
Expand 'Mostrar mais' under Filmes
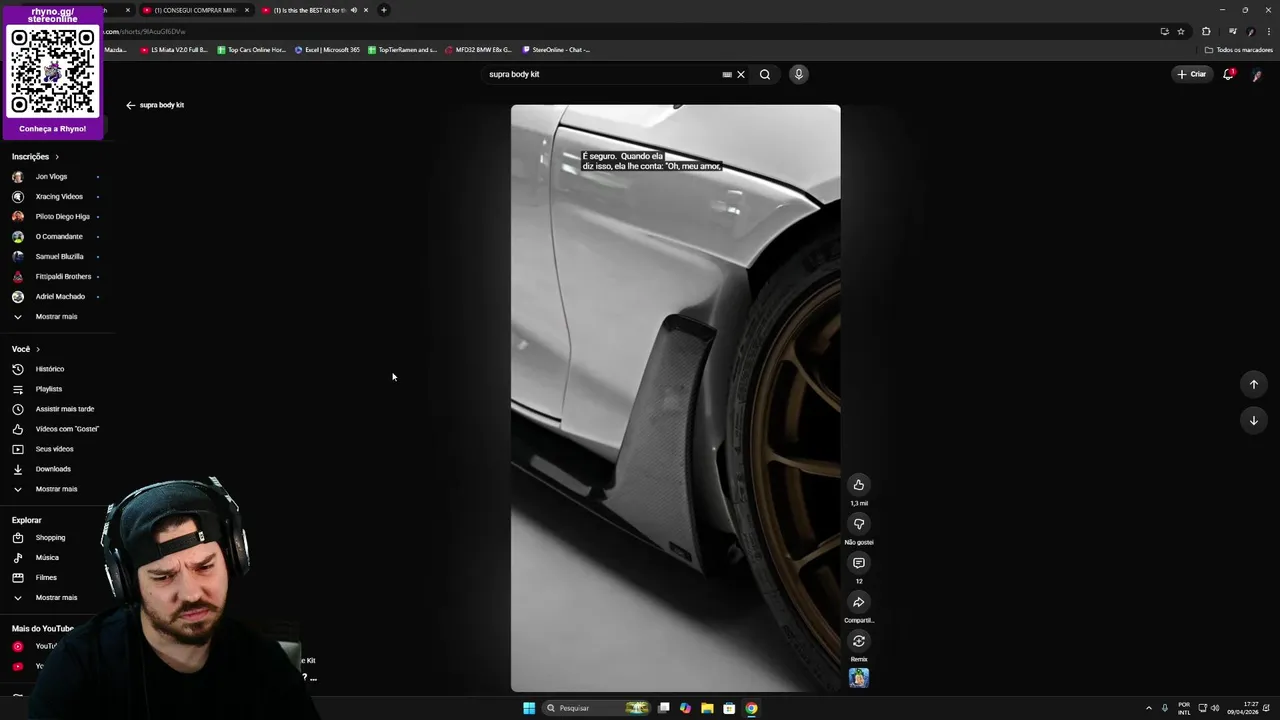(x=56, y=598)
